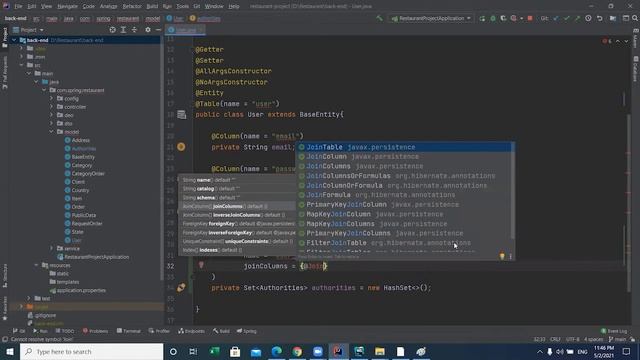
Task: Open the File menu
Action: click(x=18, y=6)
